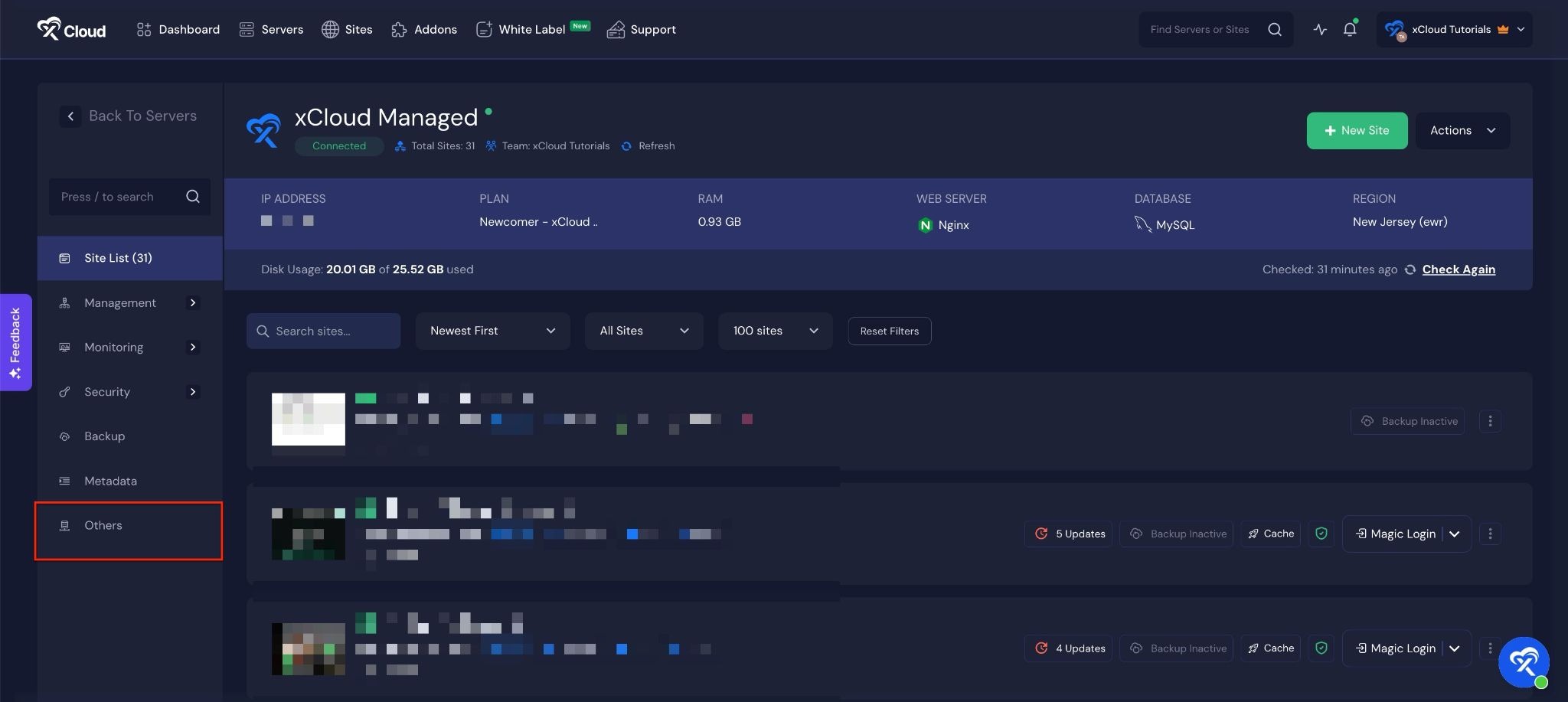The height and width of the screenshot is (702, 1568).
Task: Click the green security shield on second site
Action: tap(1321, 534)
